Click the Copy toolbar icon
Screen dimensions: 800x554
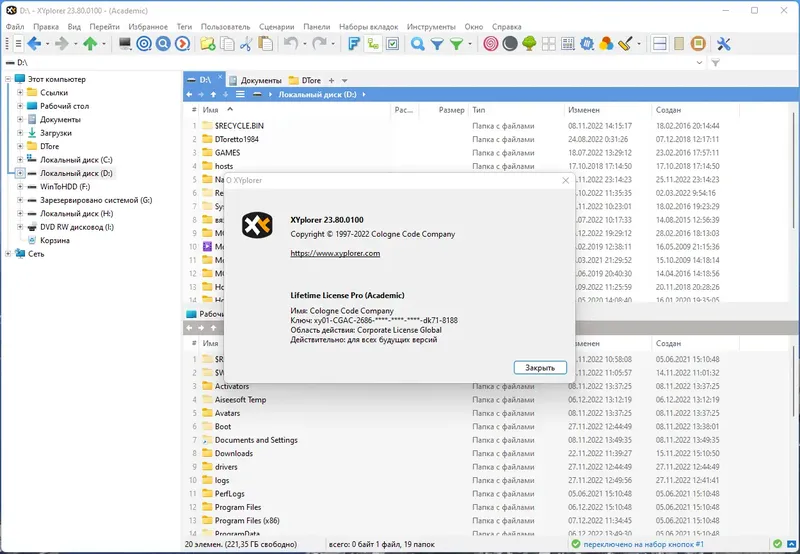tap(227, 44)
